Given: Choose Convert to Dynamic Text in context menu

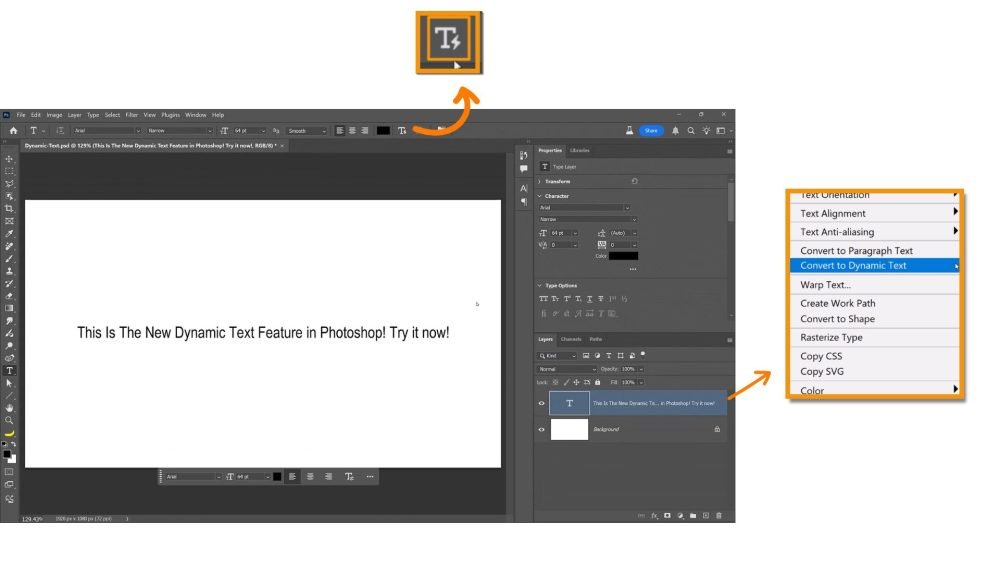Looking at the screenshot, I should [x=874, y=266].
